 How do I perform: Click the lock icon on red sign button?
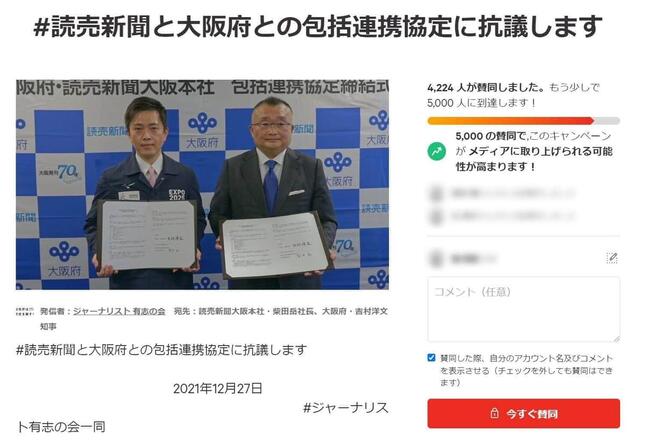tap(494, 413)
